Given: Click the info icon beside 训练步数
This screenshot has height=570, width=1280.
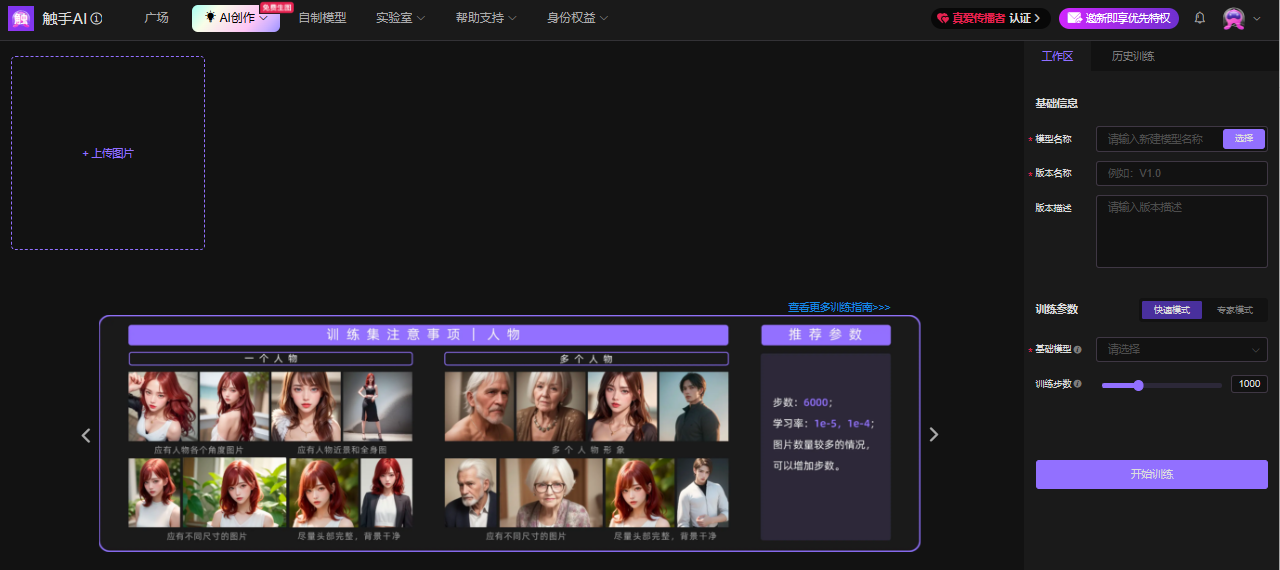Looking at the screenshot, I should pyautogui.click(x=1077, y=384).
